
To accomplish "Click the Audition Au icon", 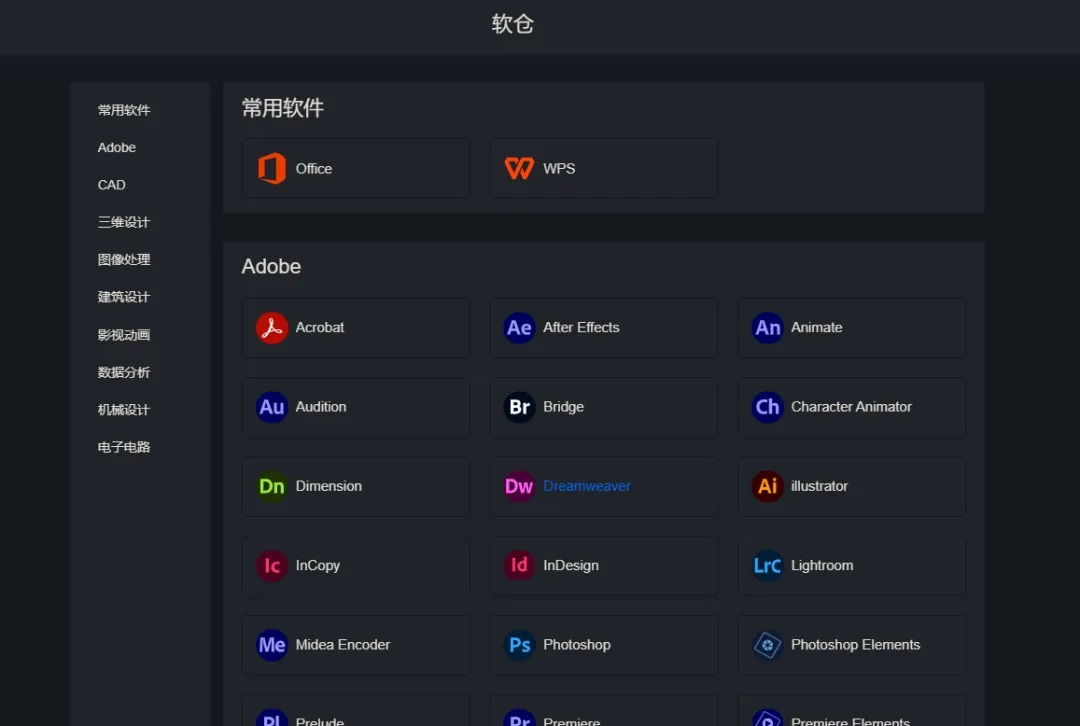I will [271, 407].
